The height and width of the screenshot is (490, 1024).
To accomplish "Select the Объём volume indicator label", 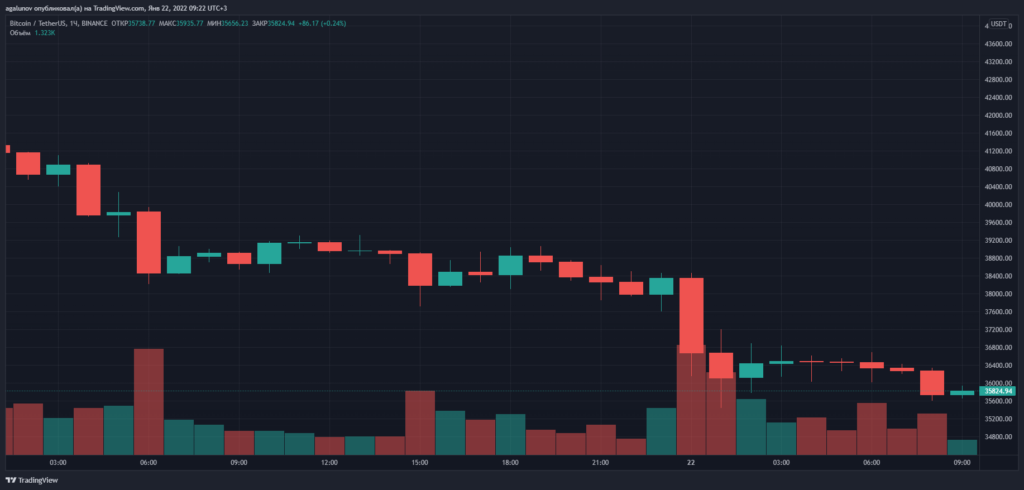I will coord(18,32).
